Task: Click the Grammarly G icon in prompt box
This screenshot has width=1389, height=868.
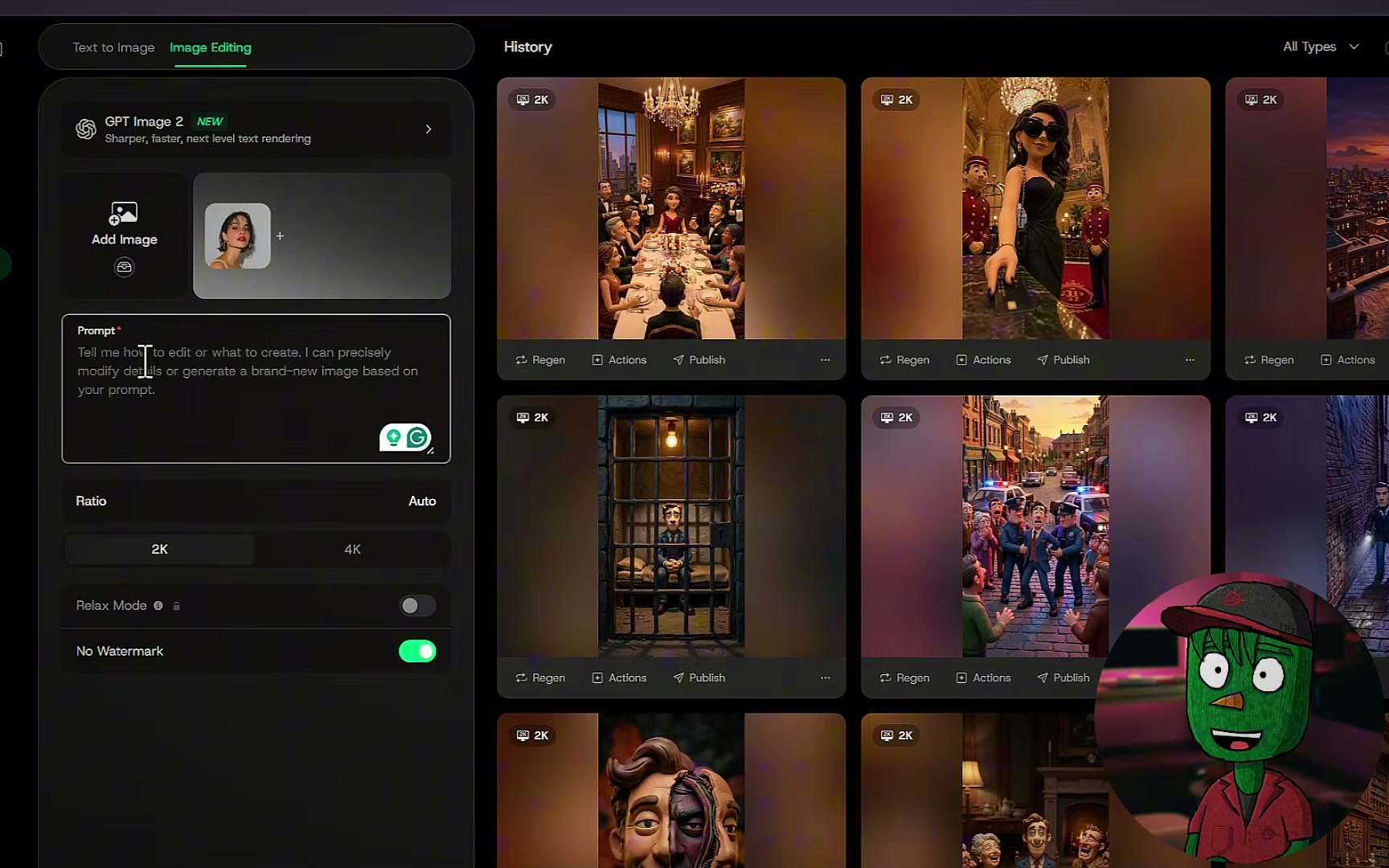Action: click(x=417, y=437)
